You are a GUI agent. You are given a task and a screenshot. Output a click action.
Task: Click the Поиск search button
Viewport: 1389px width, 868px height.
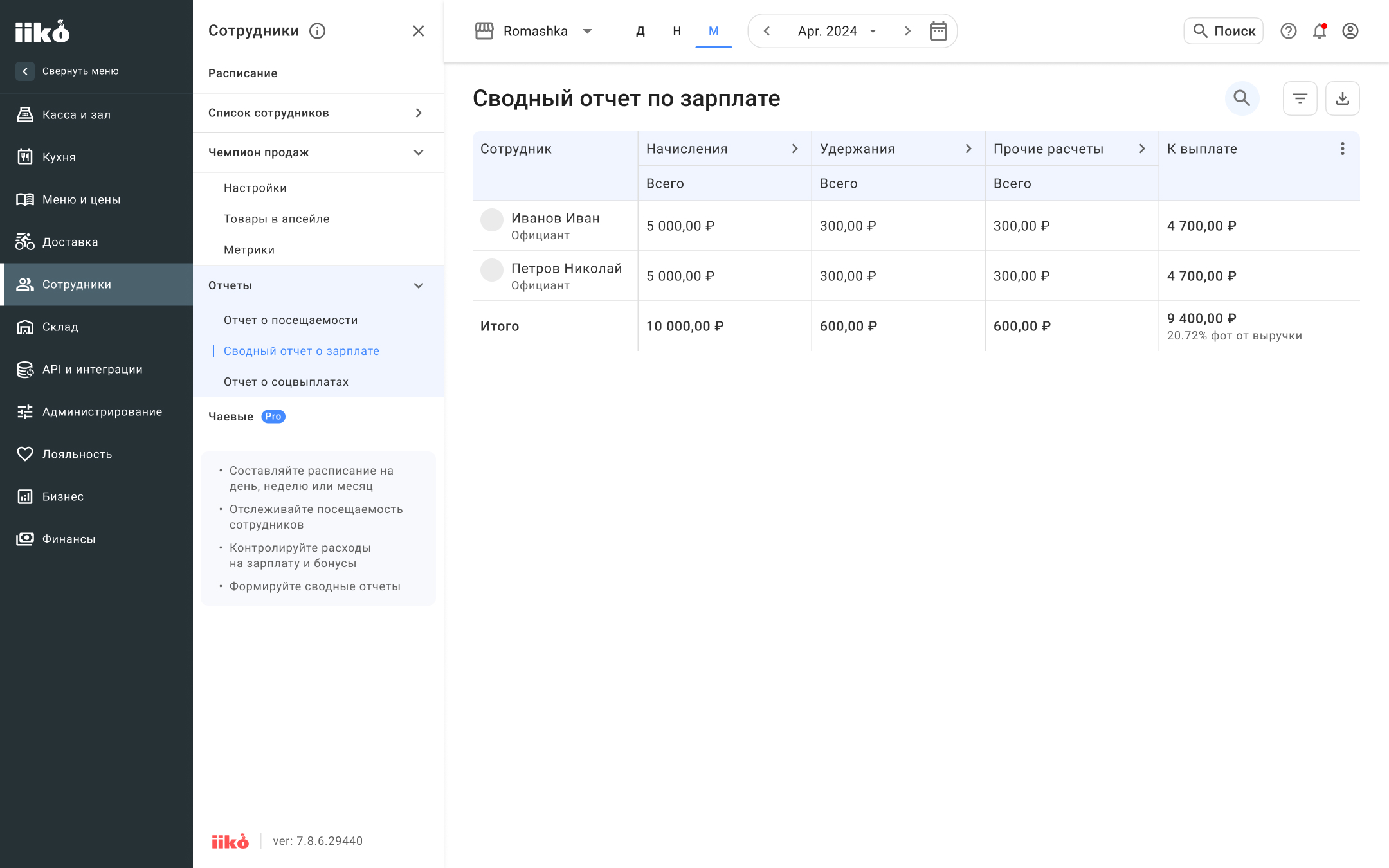pyautogui.click(x=1224, y=31)
